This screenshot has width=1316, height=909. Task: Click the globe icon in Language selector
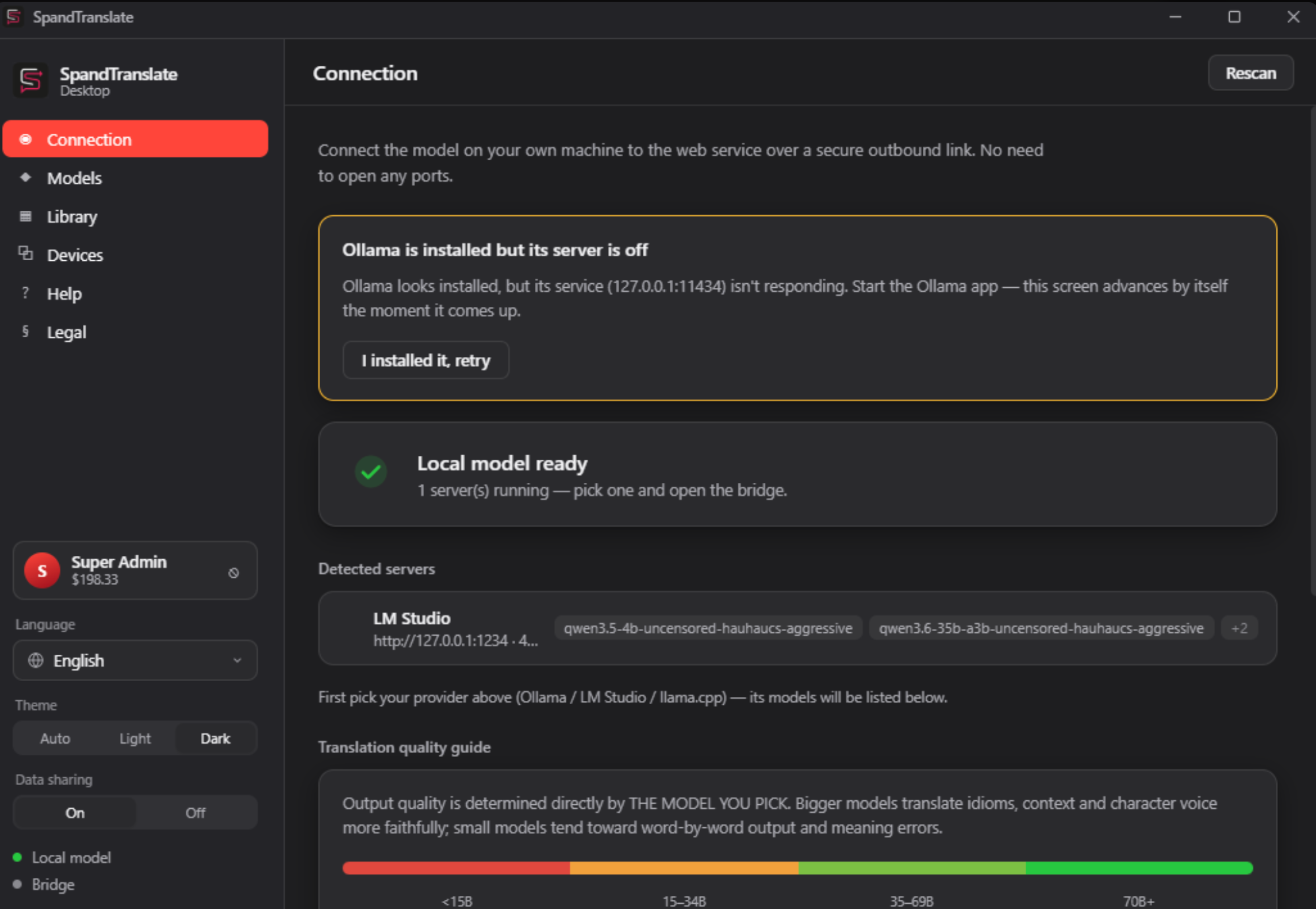(36, 661)
